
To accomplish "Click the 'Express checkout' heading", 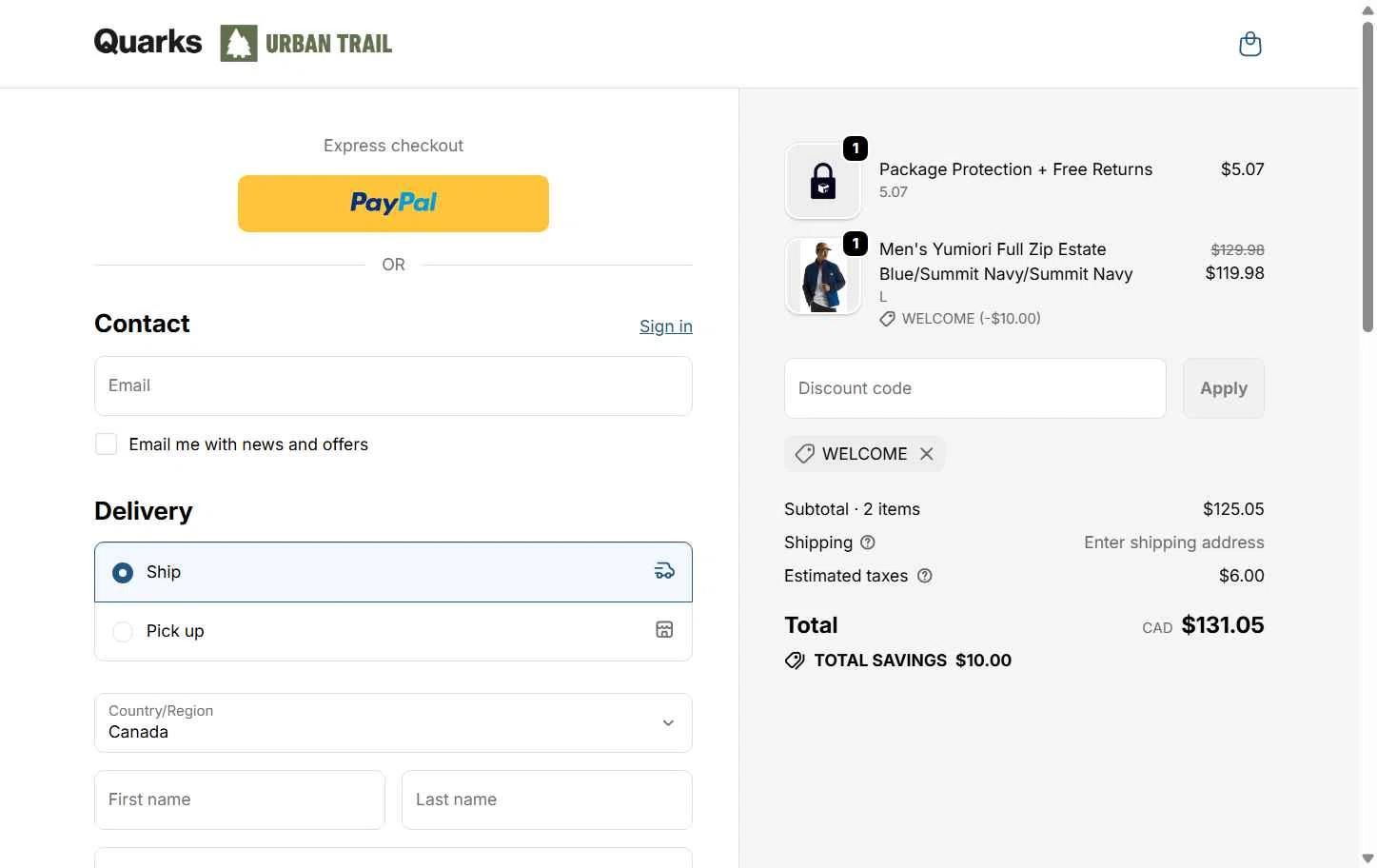I will pos(393,146).
